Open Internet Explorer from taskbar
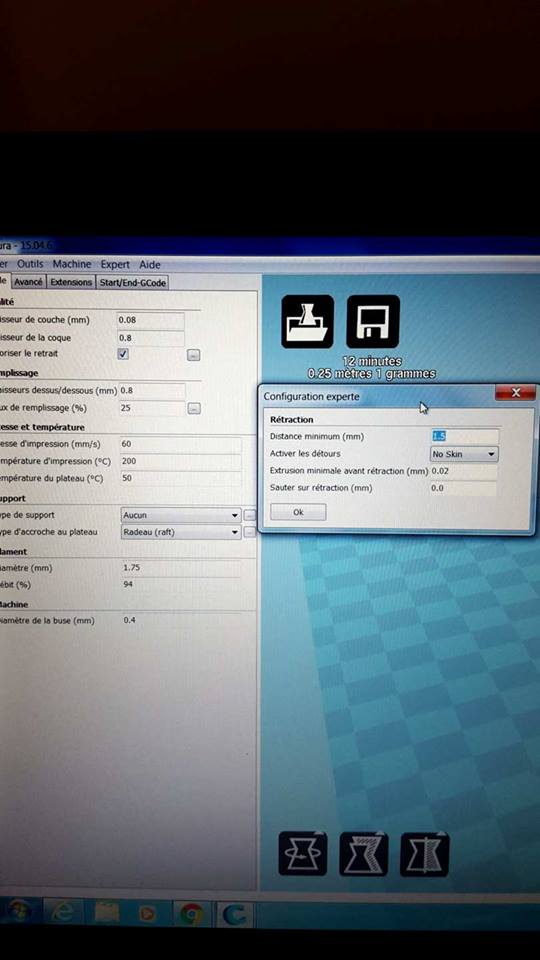540x960 pixels. click(x=62, y=914)
